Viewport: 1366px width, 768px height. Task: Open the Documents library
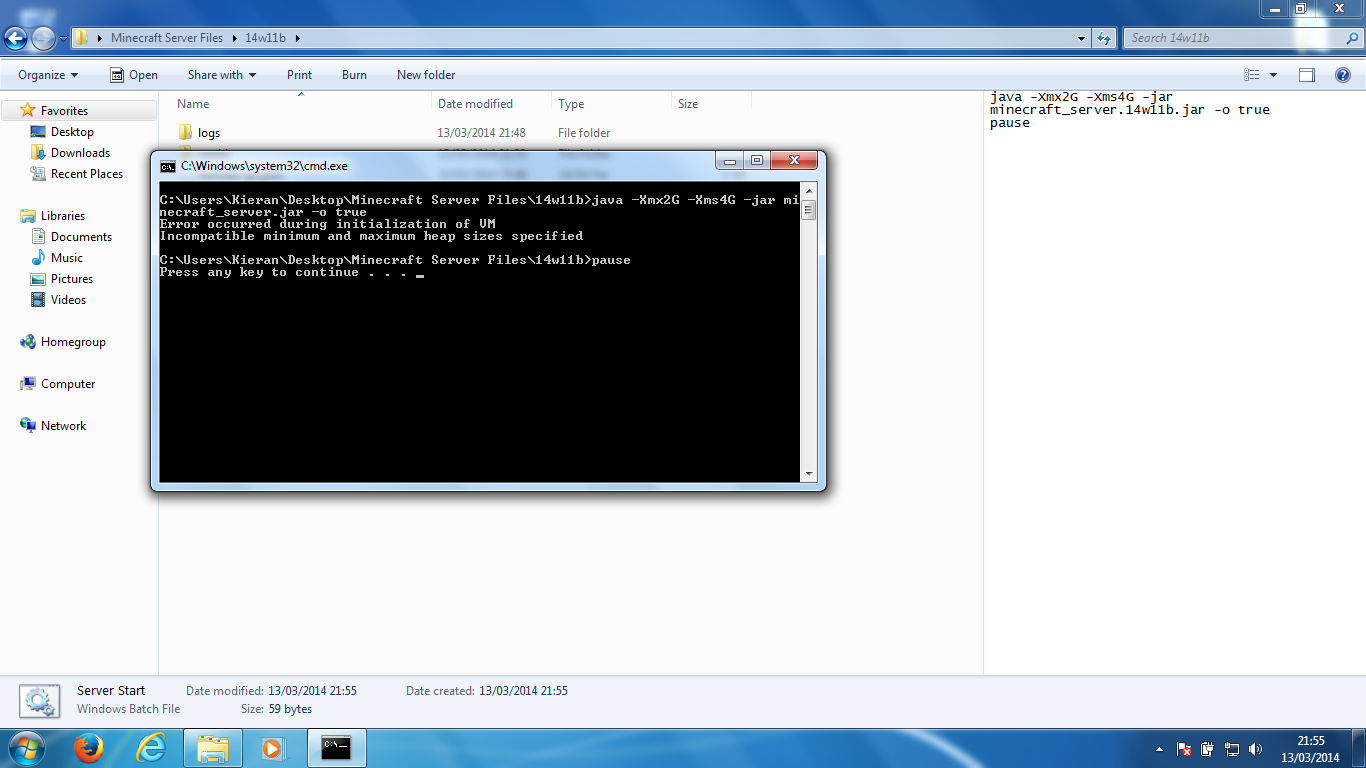click(81, 237)
